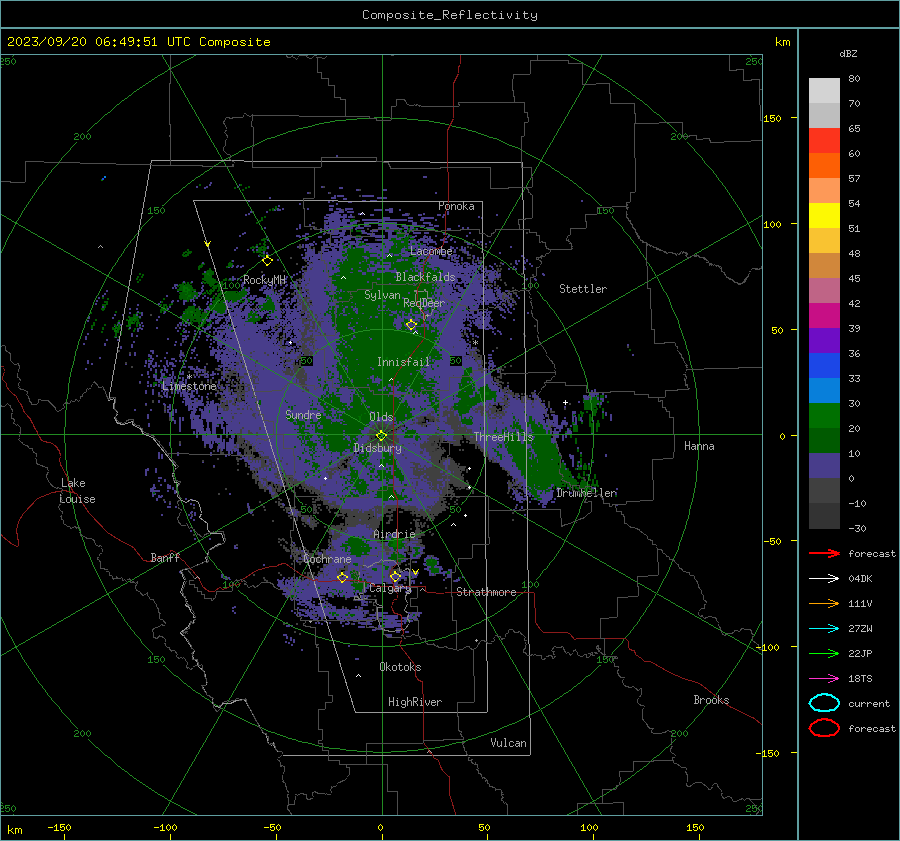900x841 pixels.
Task: Click the Hanna label
Action: tap(699, 446)
